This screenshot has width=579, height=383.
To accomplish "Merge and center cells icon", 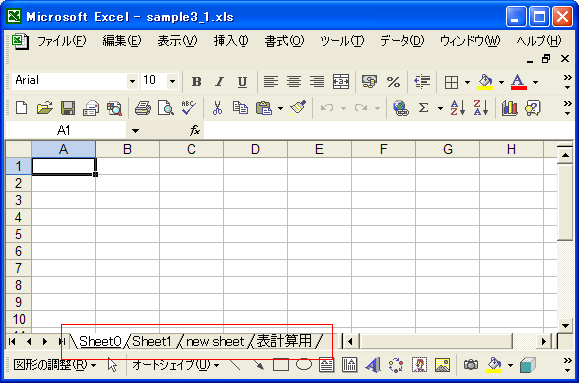I will pyautogui.click(x=340, y=82).
